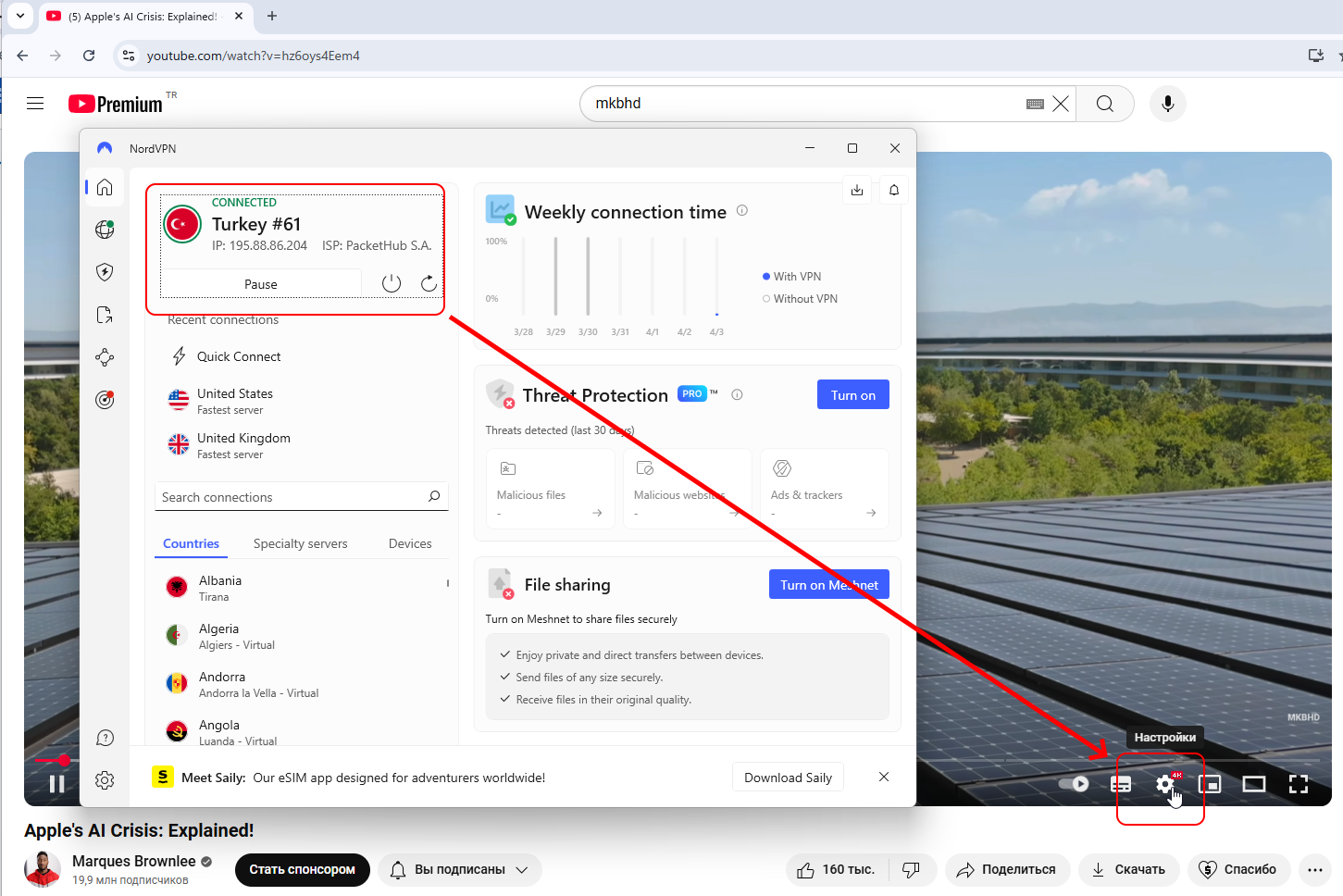The width and height of the screenshot is (1343, 896).
Task: Click the YouTube video progress bar scrubber
Action: coord(64,760)
